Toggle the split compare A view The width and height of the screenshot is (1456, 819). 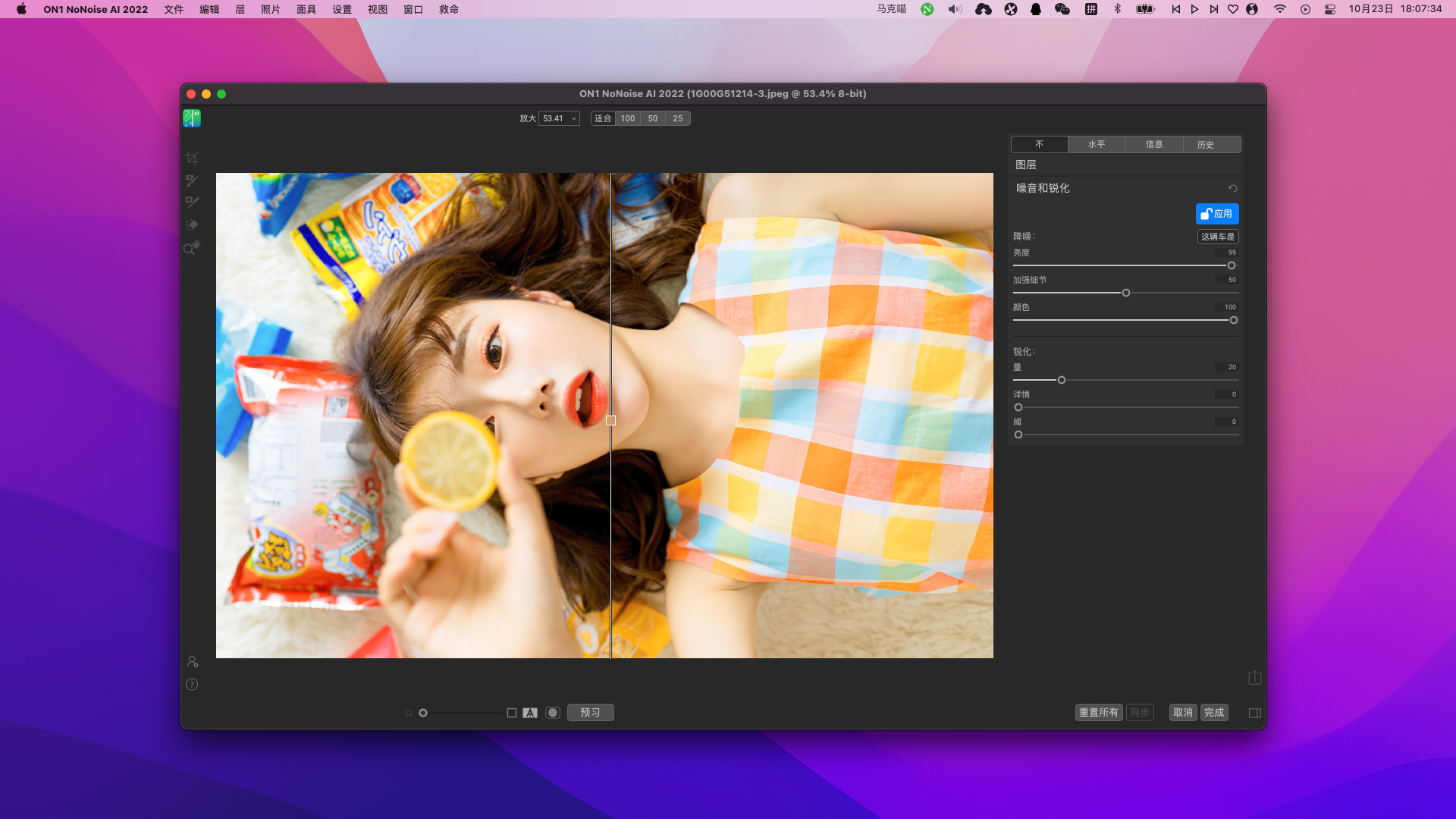(x=530, y=713)
